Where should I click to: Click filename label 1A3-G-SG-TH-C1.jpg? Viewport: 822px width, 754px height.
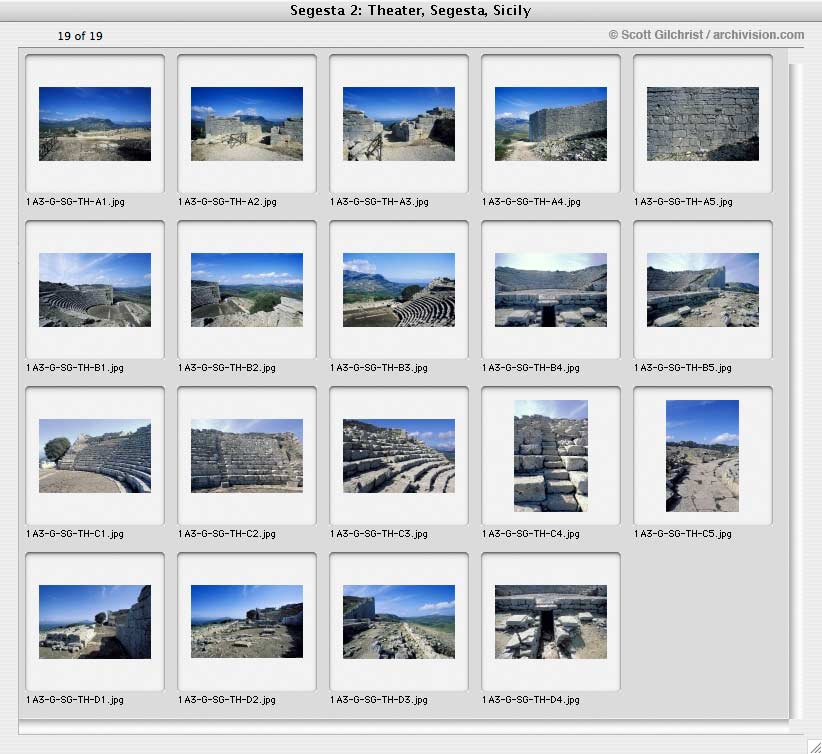coord(75,534)
